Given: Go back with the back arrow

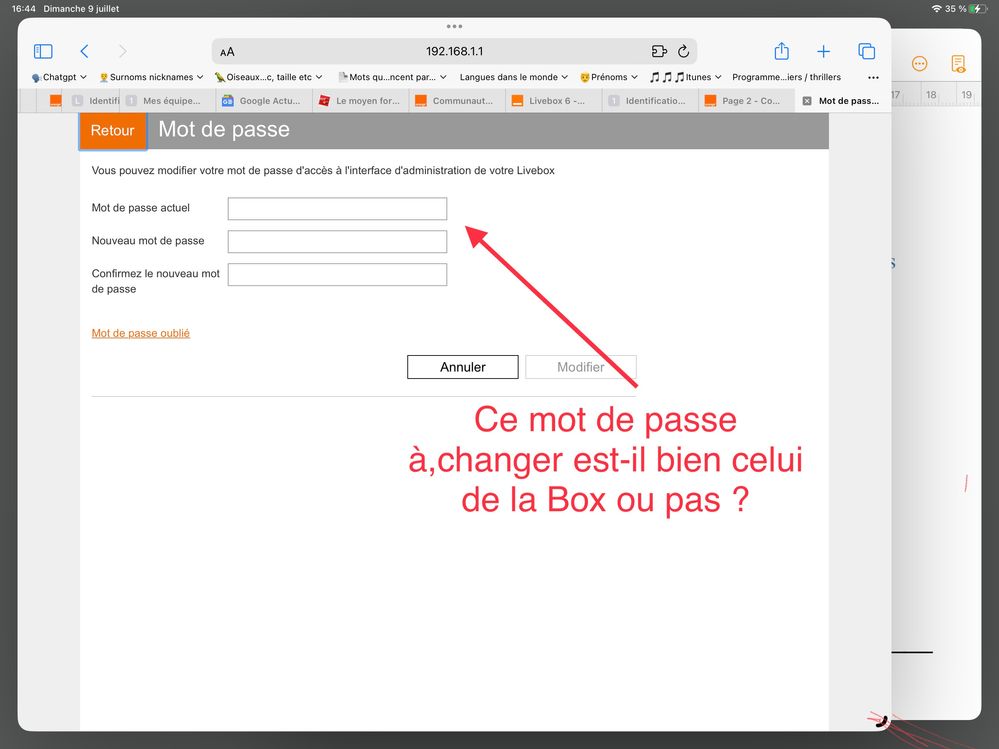Looking at the screenshot, I should coord(84,51).
